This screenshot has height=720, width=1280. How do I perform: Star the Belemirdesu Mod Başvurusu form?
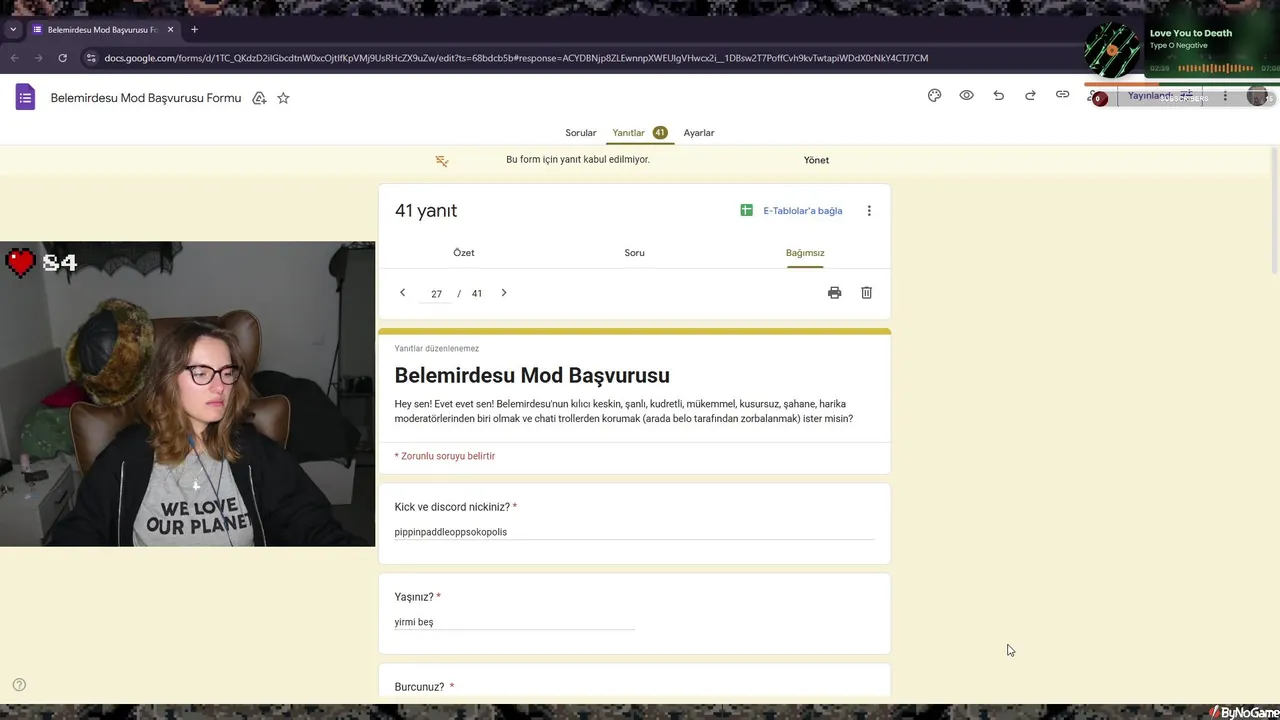[283, 98]
